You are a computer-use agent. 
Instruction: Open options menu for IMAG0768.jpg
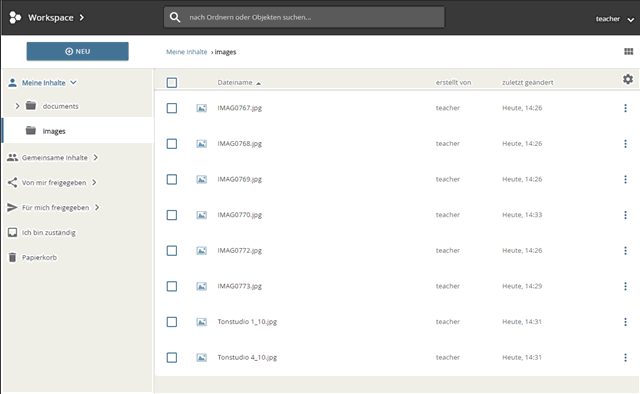click(625, 144)
